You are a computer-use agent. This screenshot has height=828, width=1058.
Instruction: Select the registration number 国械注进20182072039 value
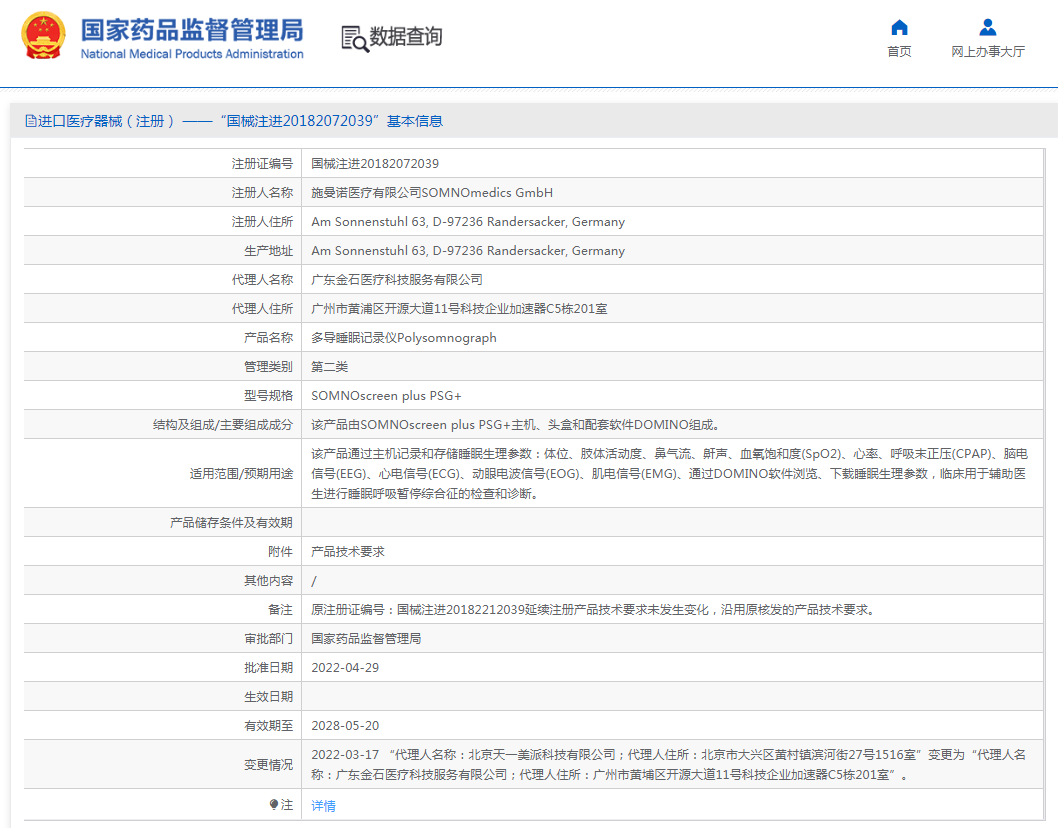375,164
